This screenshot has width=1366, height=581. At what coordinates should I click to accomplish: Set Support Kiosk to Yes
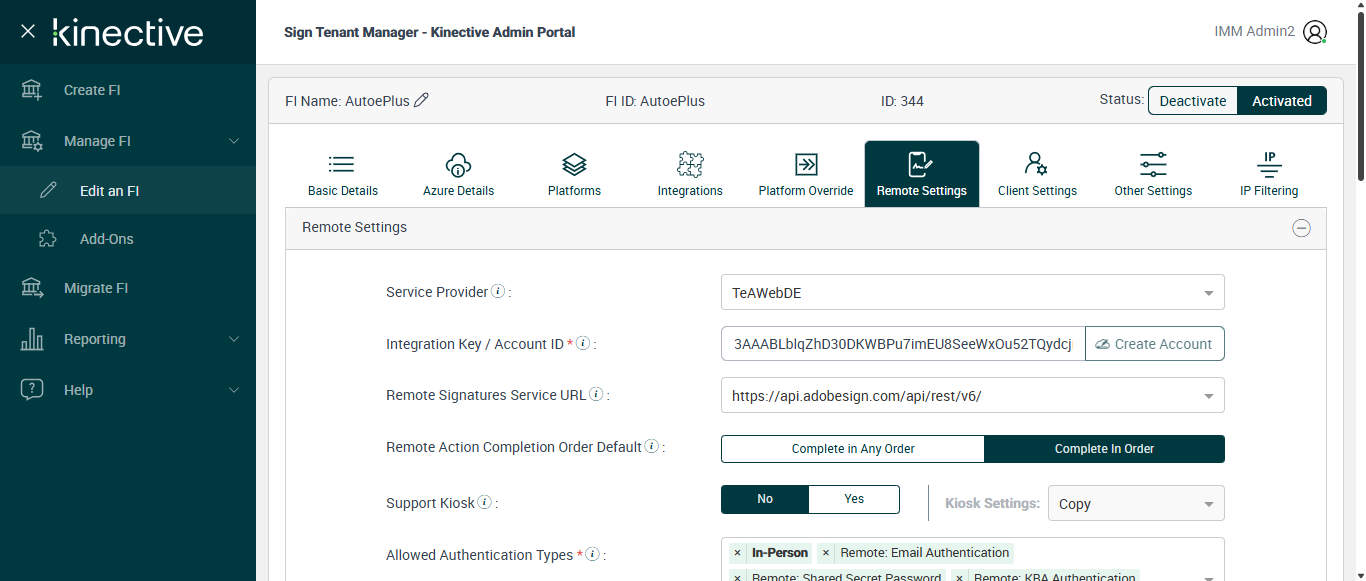(x=854, y=499)
